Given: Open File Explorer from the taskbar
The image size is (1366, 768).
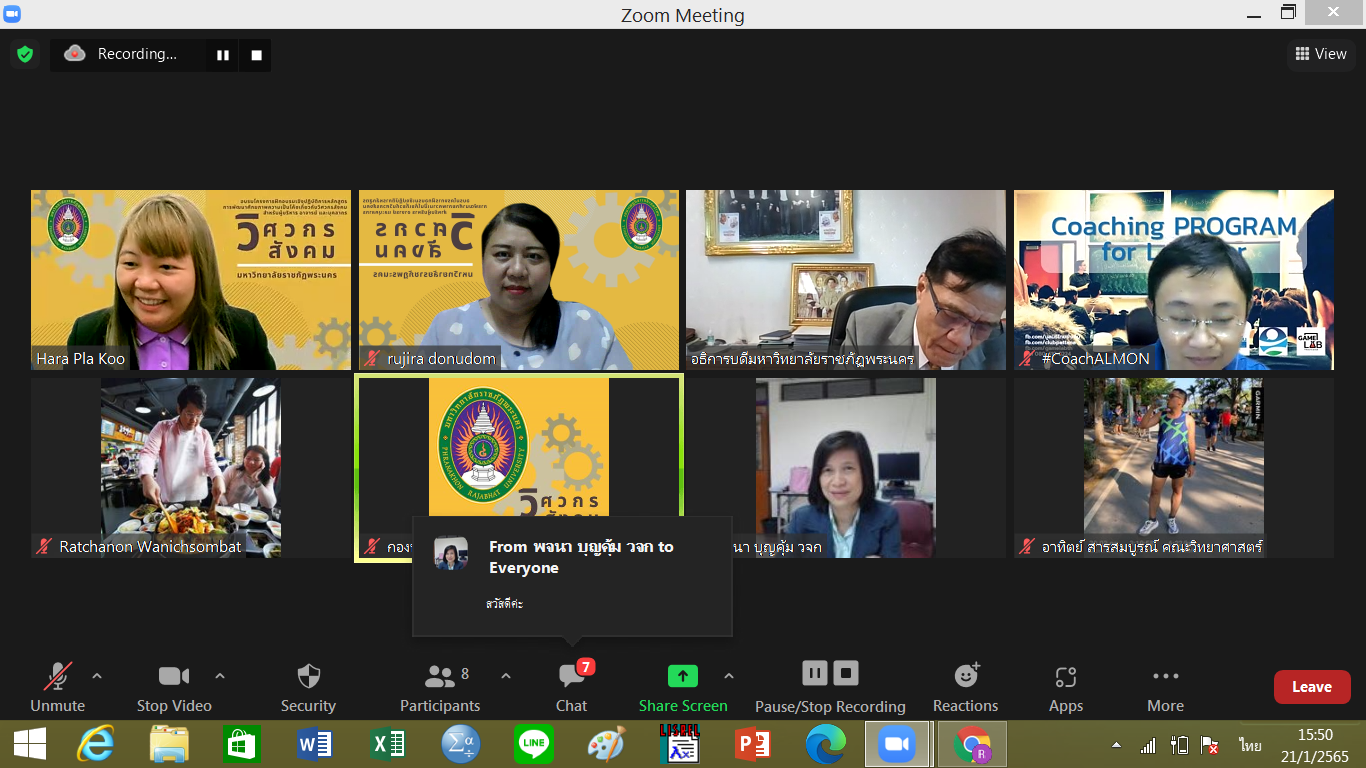Looking at the screenshot, I should [169, 744].
